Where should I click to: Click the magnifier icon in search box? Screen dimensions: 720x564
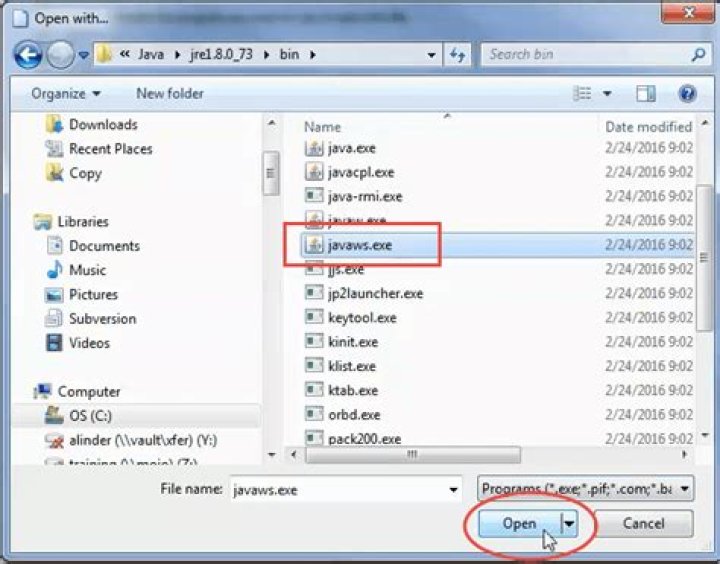point(698,55)
